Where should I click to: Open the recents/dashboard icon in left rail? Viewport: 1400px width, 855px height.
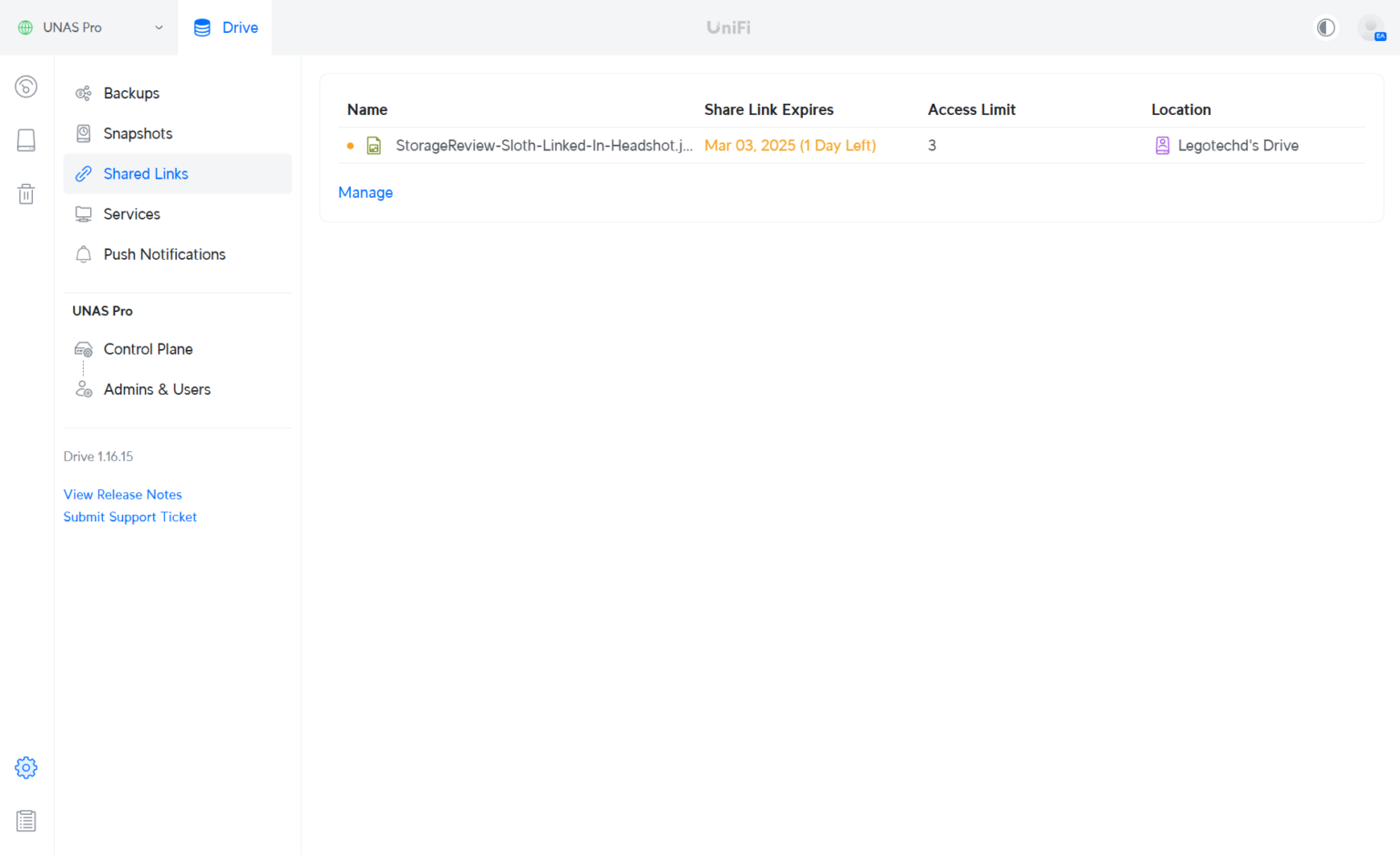[x=26, y=87]
